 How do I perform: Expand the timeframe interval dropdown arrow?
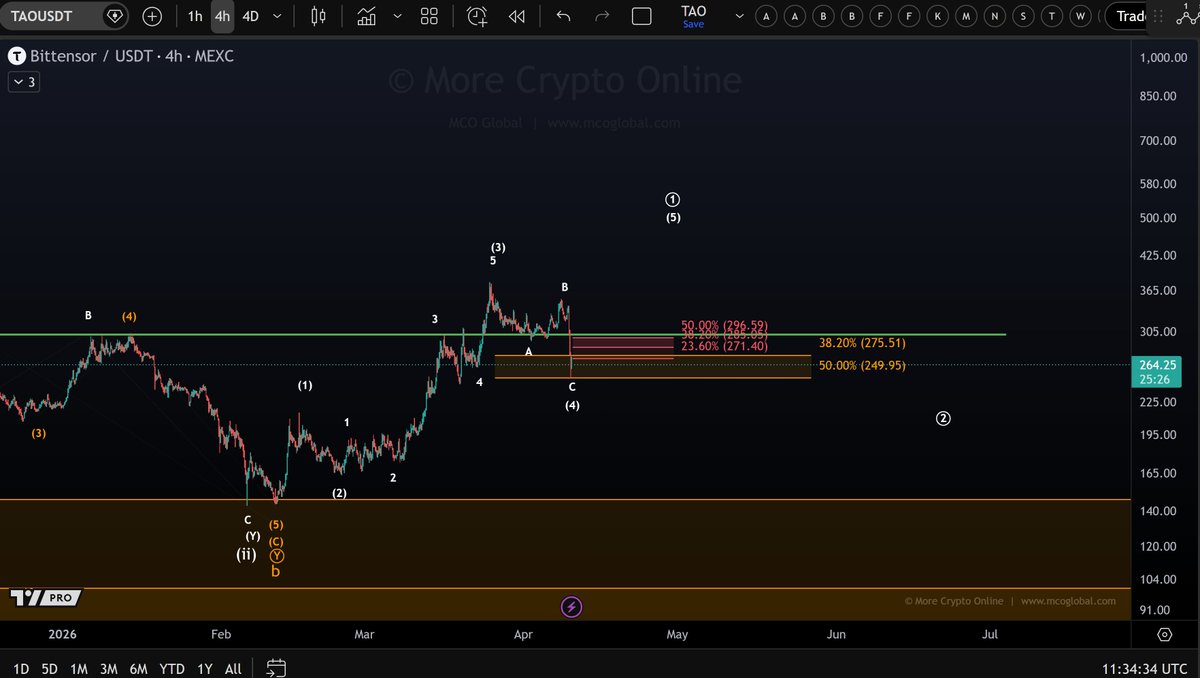(x=277, y=16)
